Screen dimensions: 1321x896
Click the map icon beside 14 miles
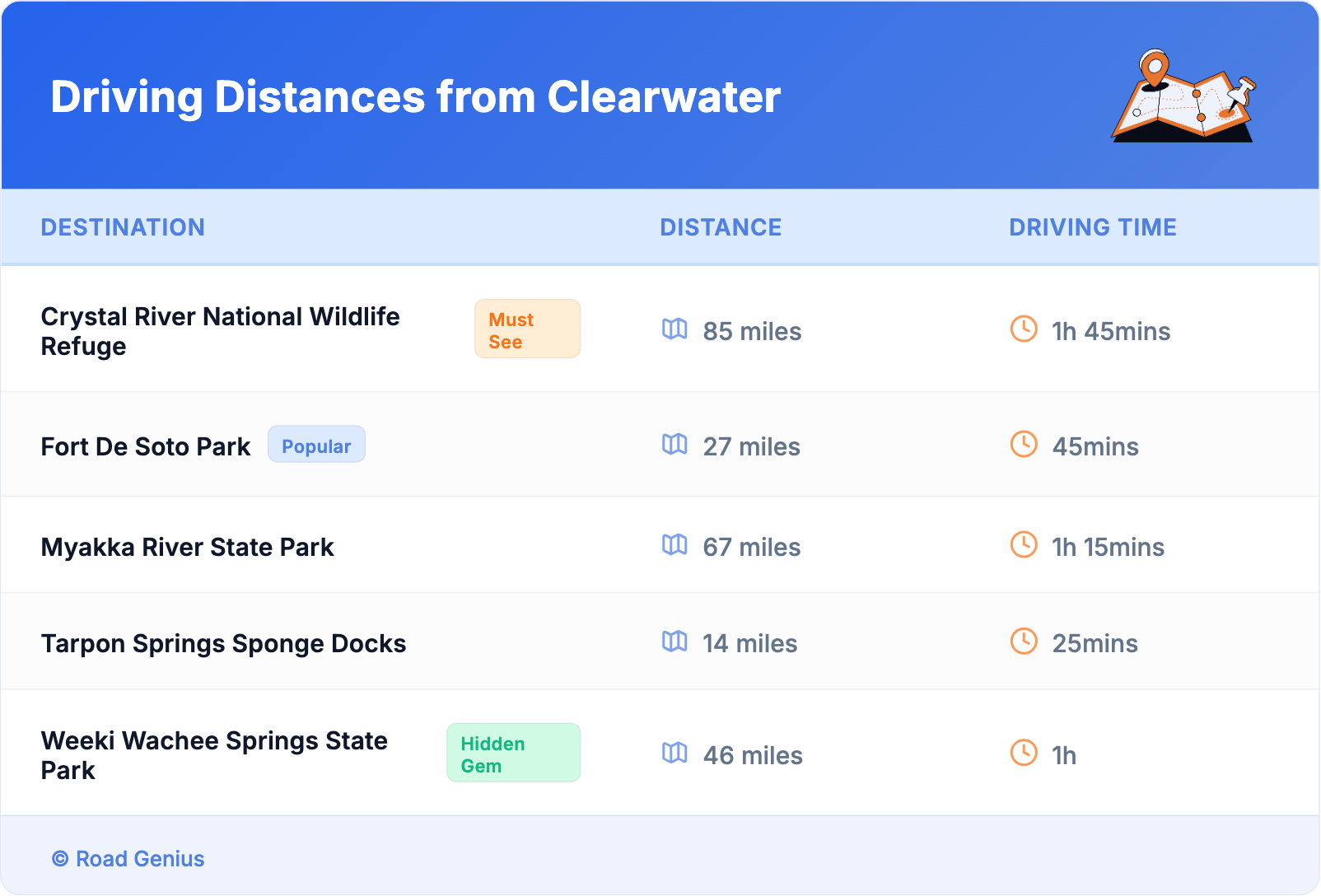point(675,642)
